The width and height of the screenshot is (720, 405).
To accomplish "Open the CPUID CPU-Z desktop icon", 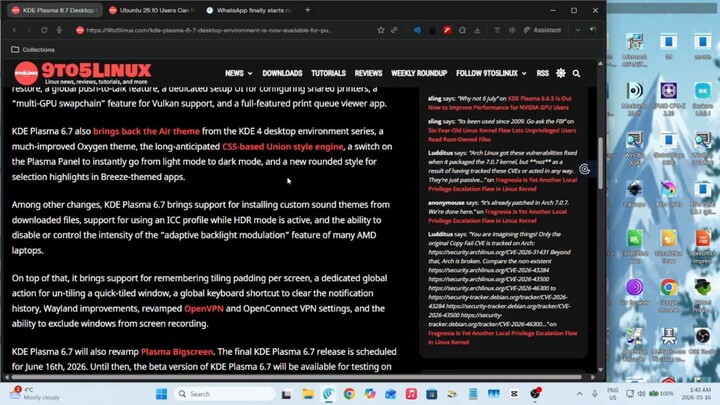I will (669, 98).
